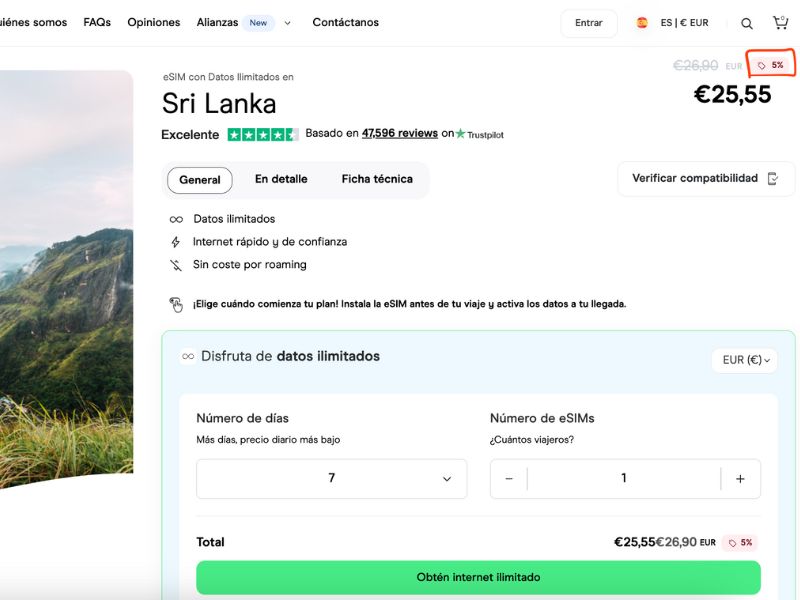Click the Trustpilot star icon
This screenshot has height=600, width=800.
click(x=461, y=133)
